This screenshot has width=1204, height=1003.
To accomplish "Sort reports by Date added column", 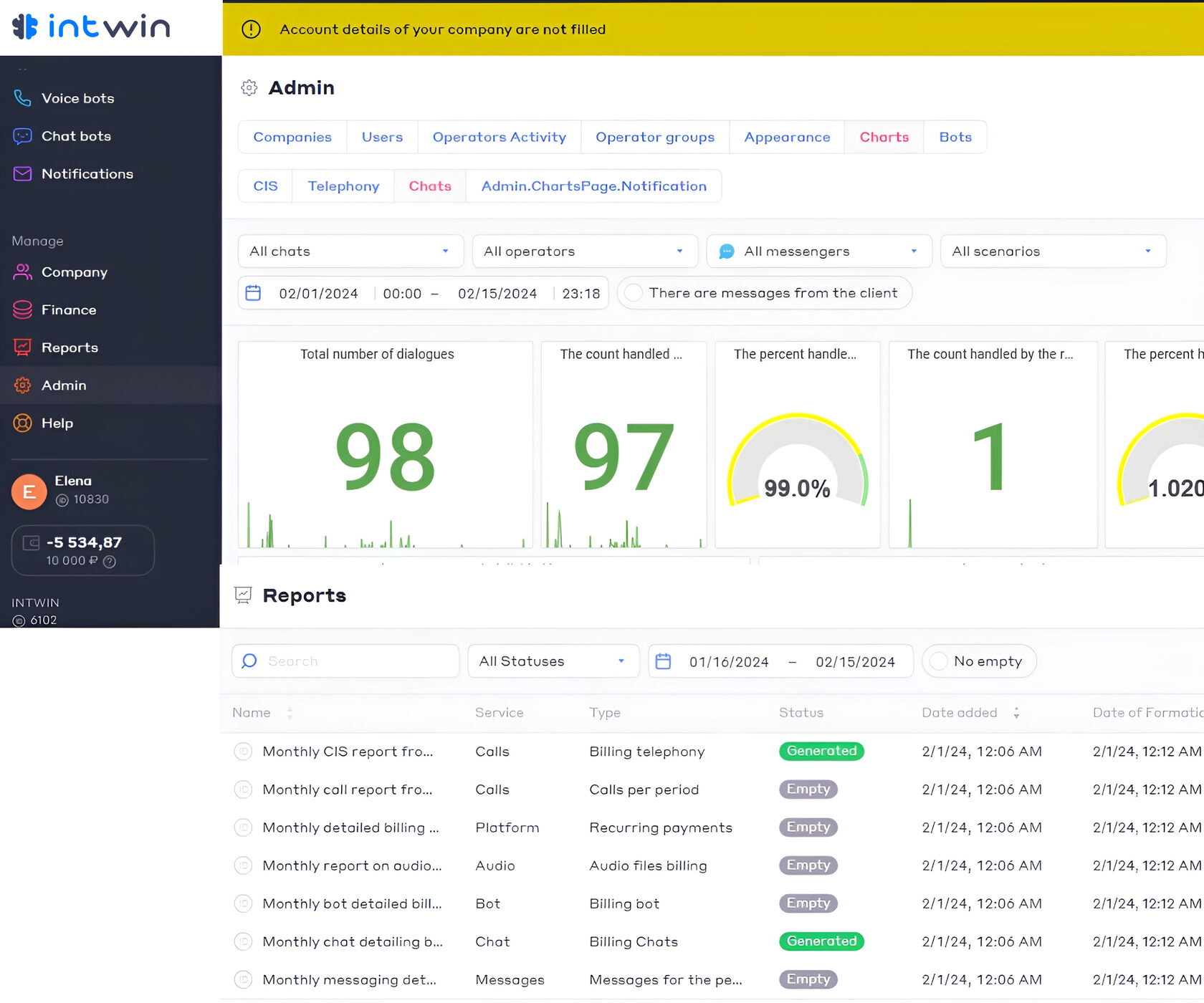I will [x=1016, y=713].
